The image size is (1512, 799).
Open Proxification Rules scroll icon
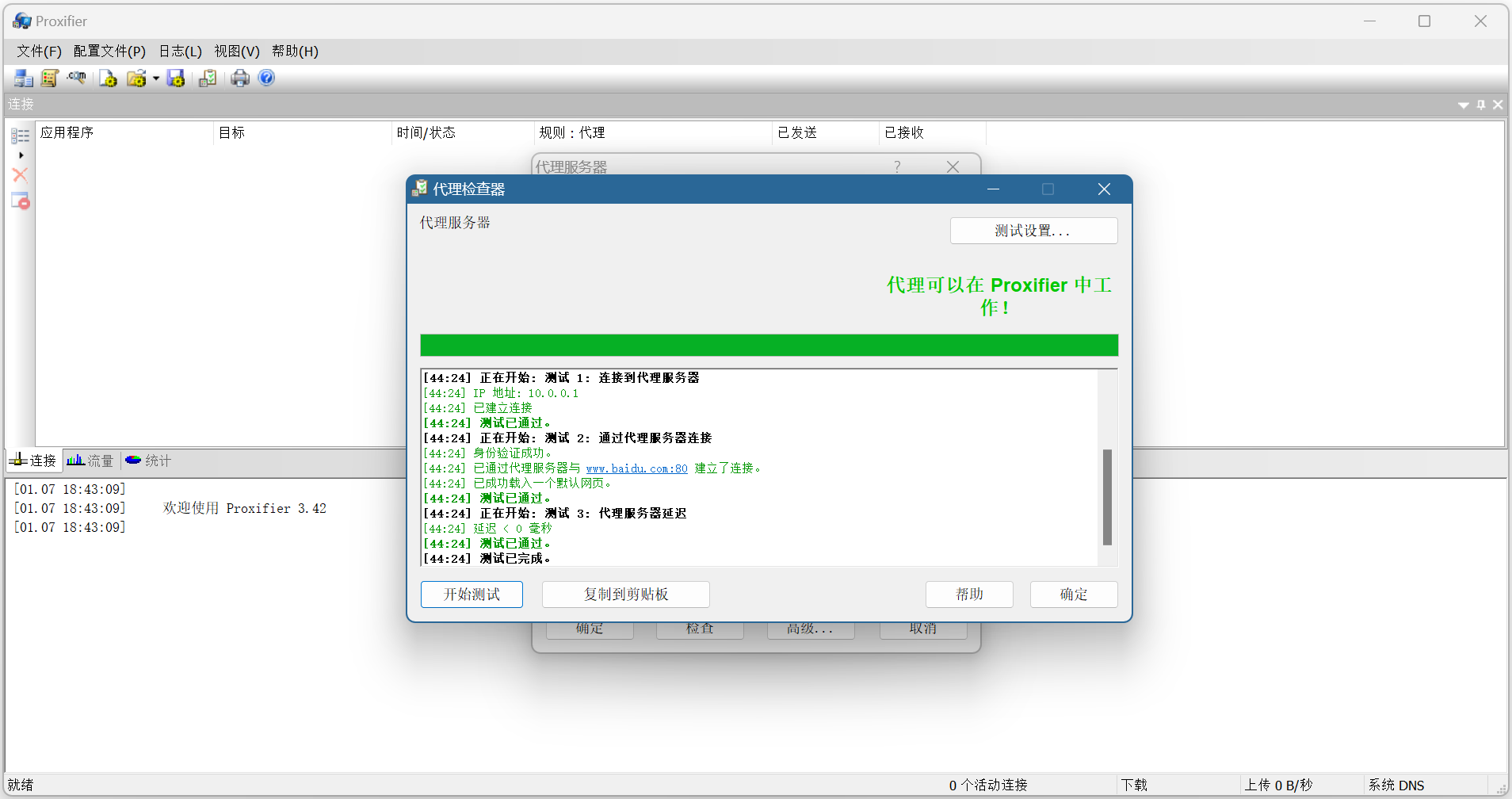point(49,78)
